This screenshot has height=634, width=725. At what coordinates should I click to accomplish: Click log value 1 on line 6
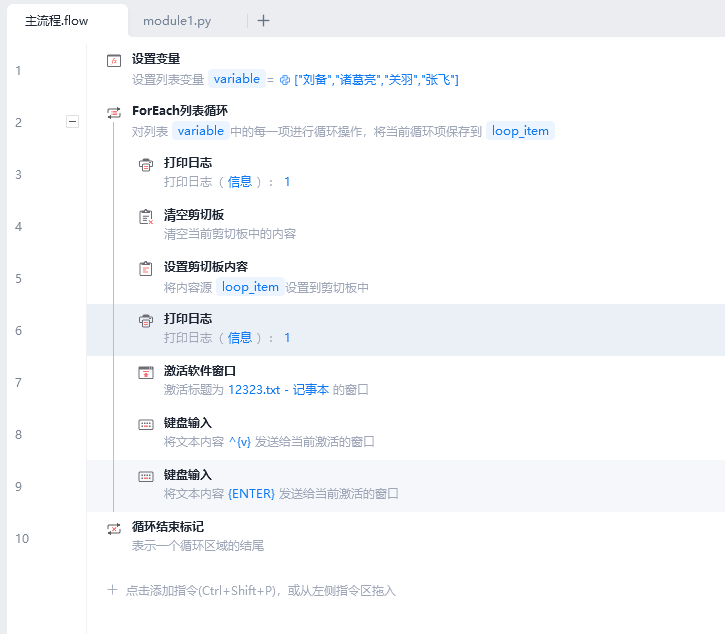click(x=287, y=338)
